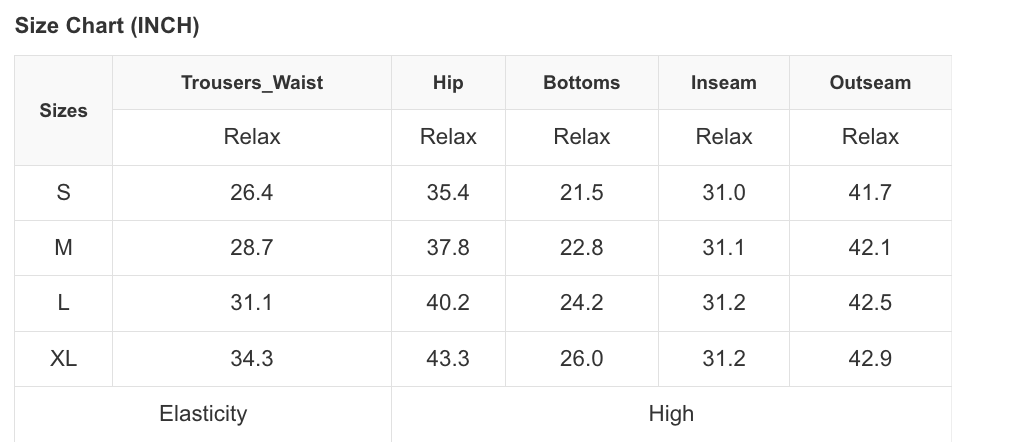Select the Bottoms column header
Image resolution: width=1016 pixels, height=442 pixels.
click(x=582, y=83)
